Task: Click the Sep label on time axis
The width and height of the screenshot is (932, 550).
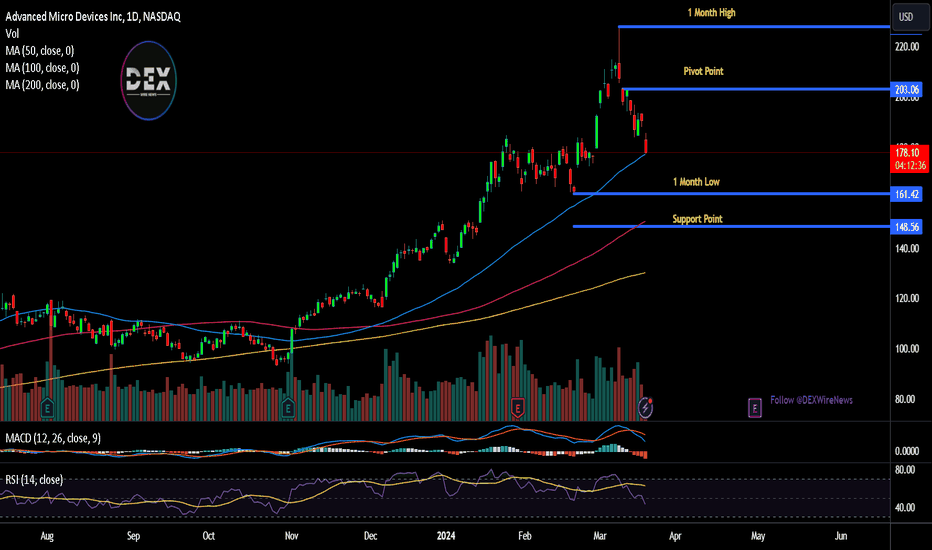Action: pos(133,536)
